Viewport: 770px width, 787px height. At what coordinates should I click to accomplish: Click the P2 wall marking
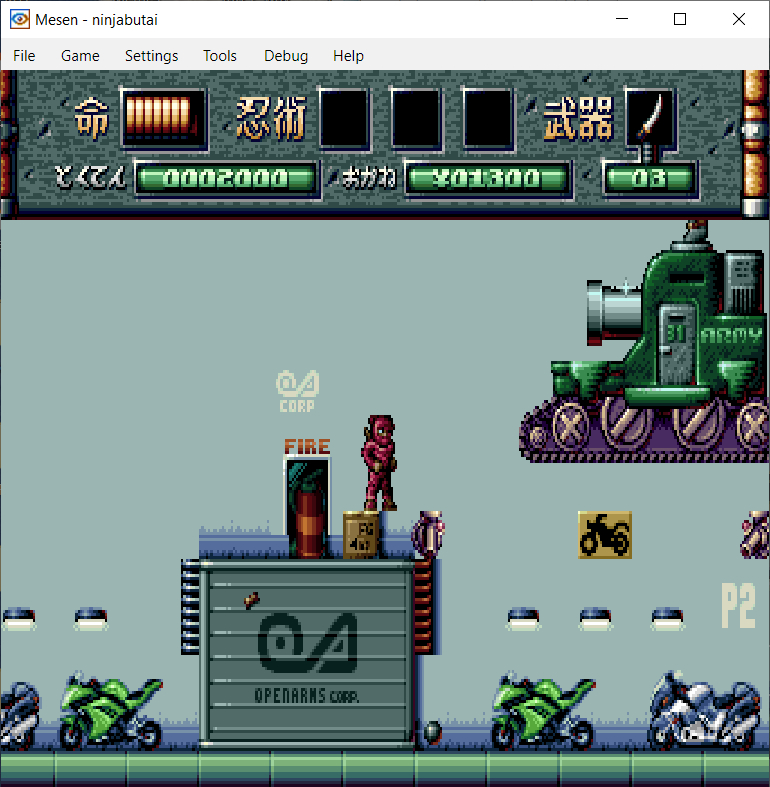point(738,605)
